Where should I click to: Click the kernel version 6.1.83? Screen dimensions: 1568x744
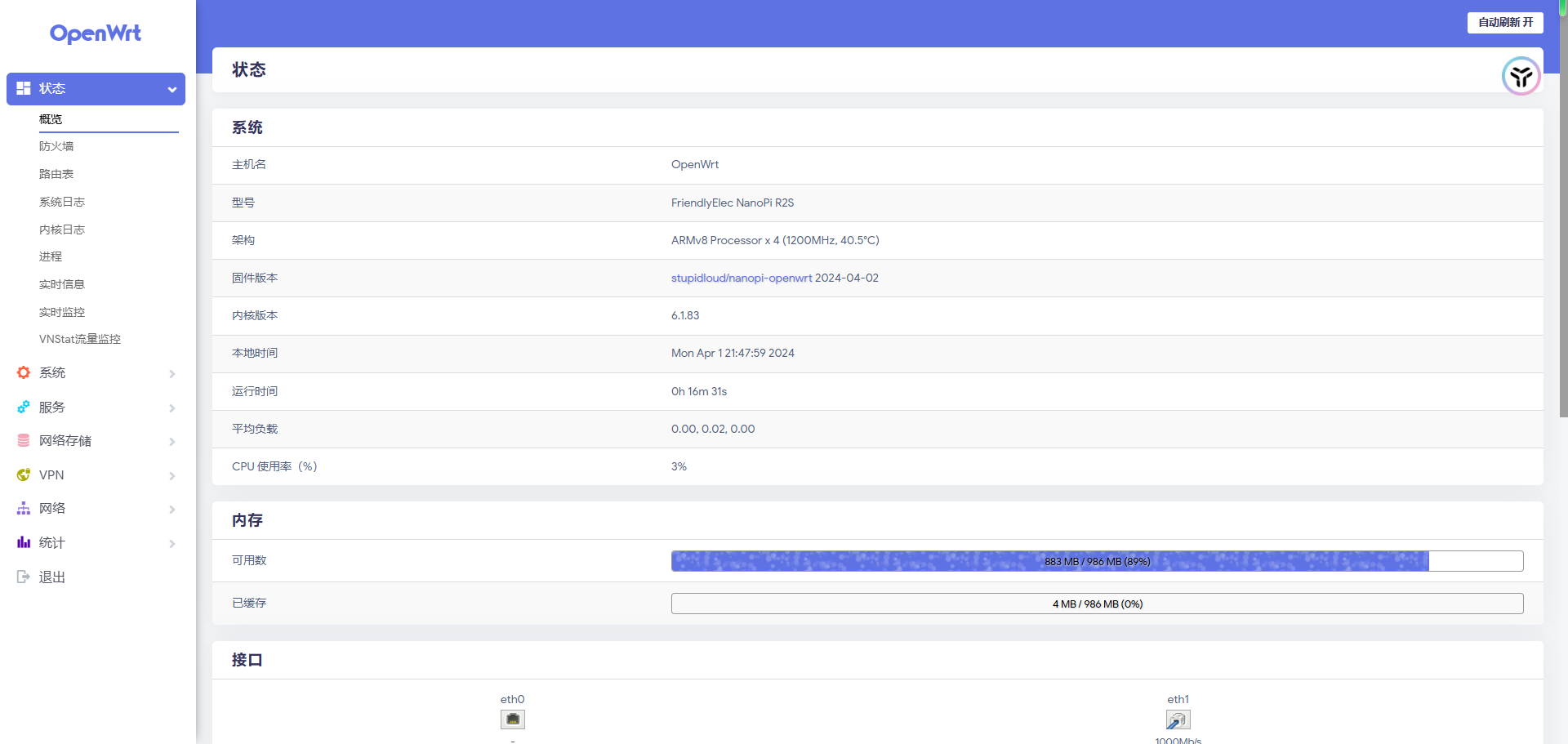click(x=685, y=315)
